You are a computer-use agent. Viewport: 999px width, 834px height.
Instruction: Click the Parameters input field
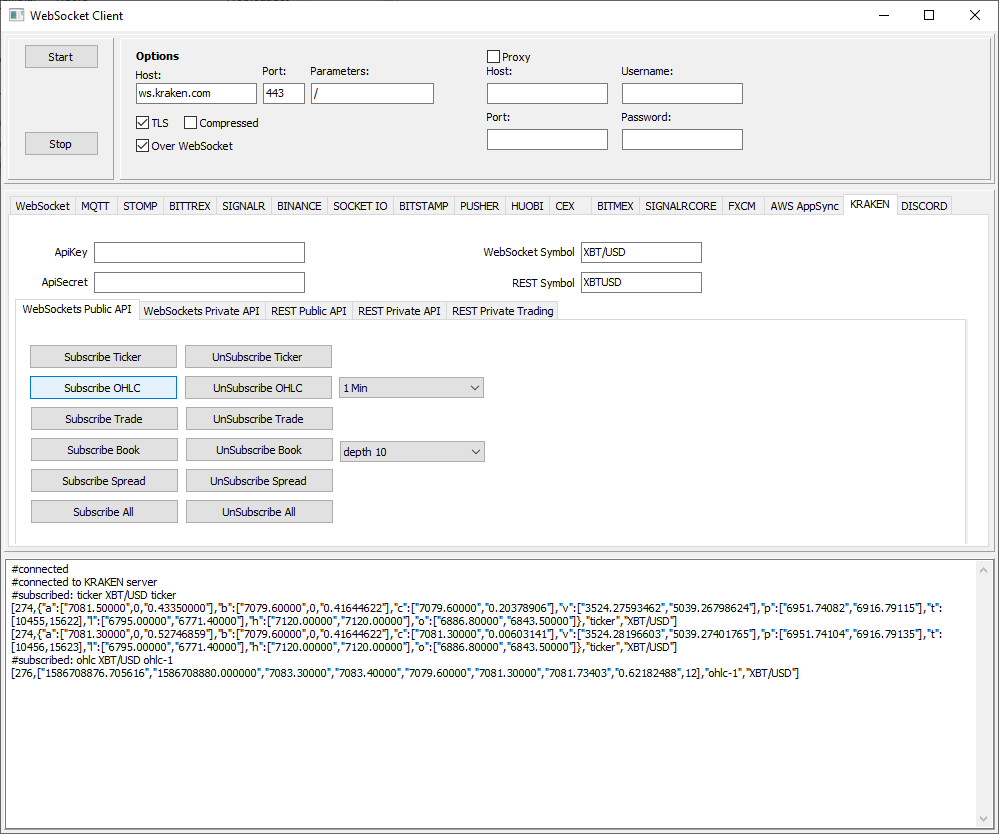tap(372, 93)
